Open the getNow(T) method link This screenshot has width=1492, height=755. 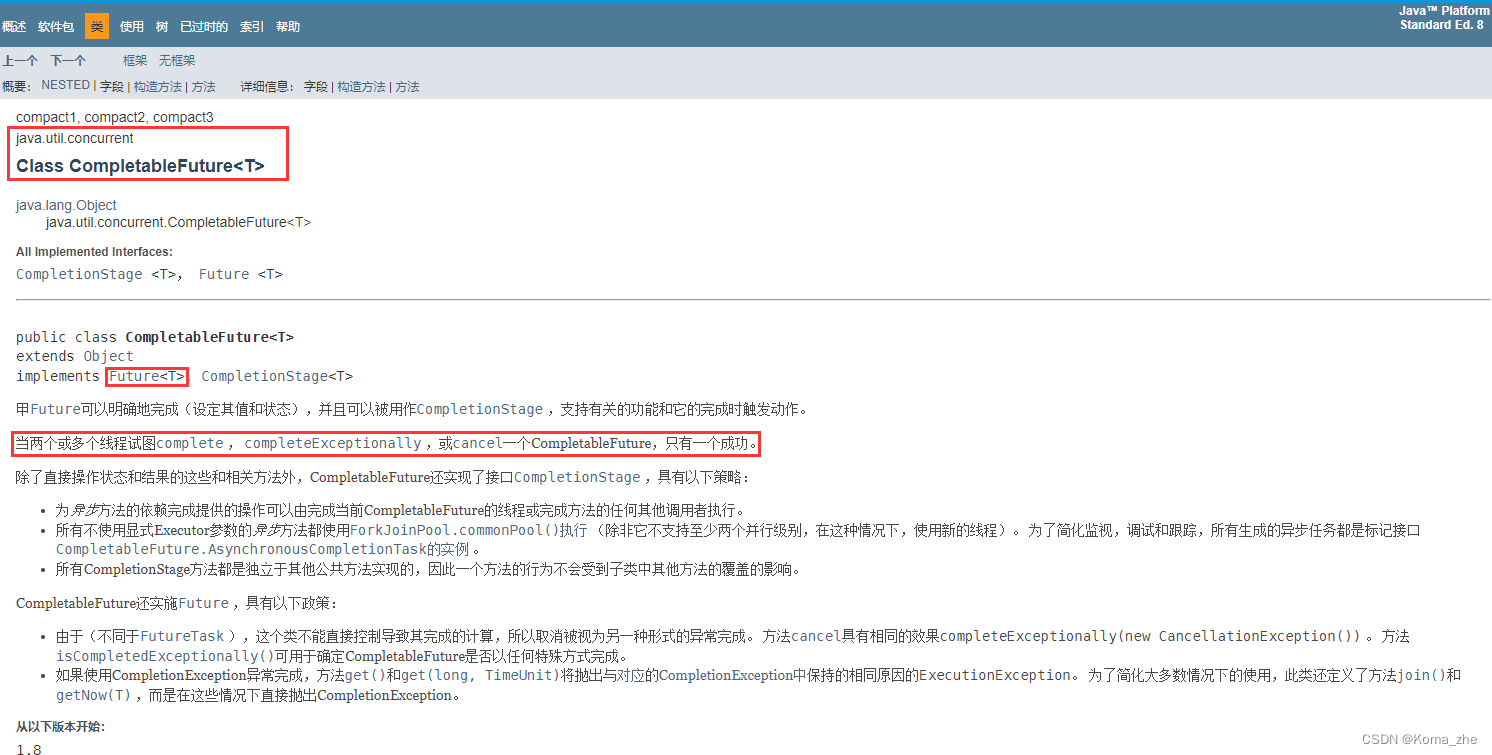pyautogui.click(x=94, y=695)
